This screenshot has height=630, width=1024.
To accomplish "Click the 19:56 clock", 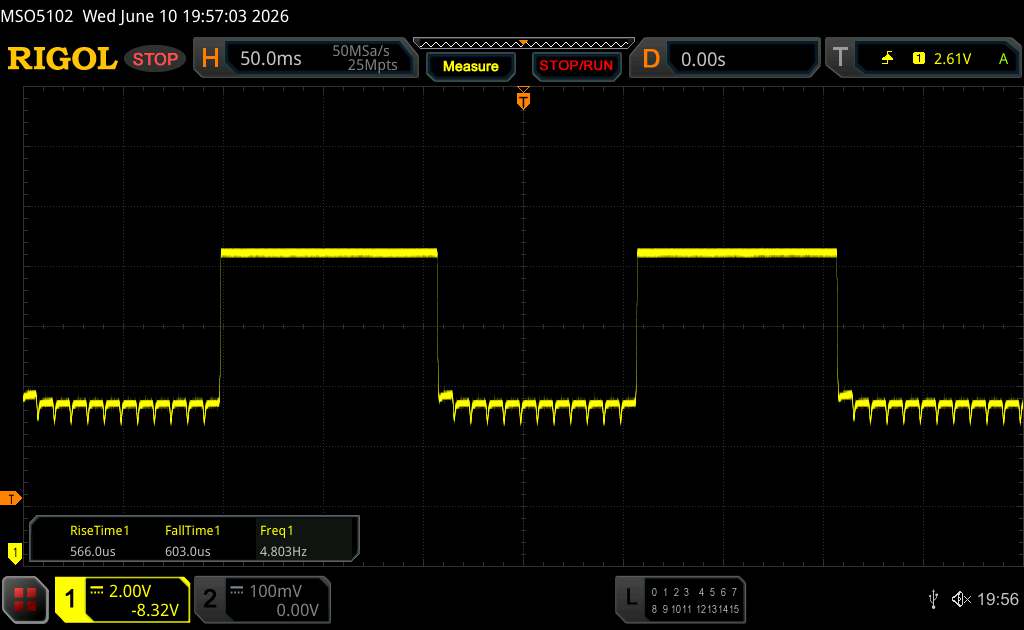I will coord(997,599).
